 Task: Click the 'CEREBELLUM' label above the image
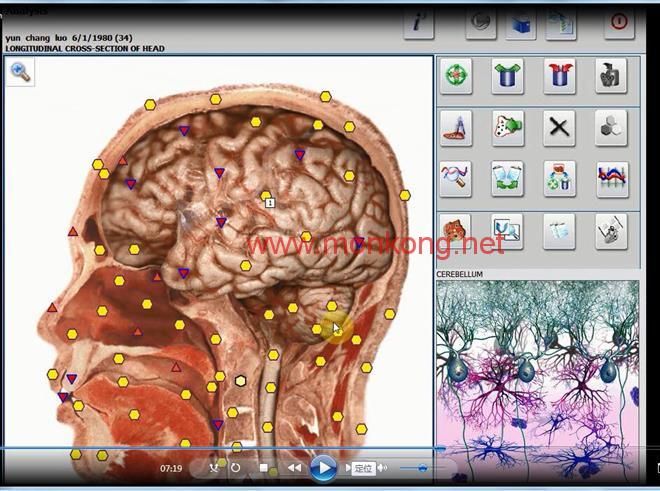(x=459, y=274)
